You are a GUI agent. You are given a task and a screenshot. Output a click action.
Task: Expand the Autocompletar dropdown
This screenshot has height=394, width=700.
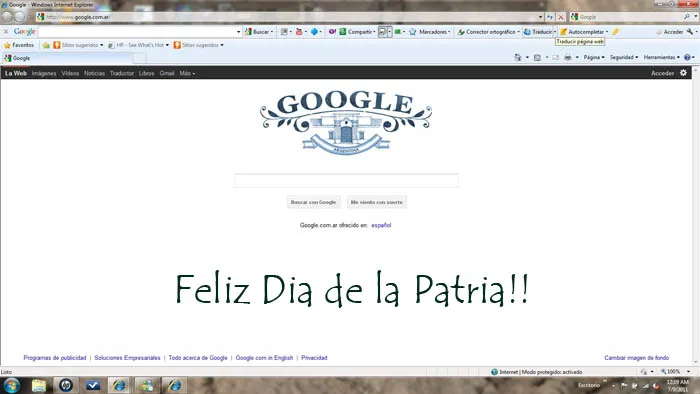tap(607, 32)
